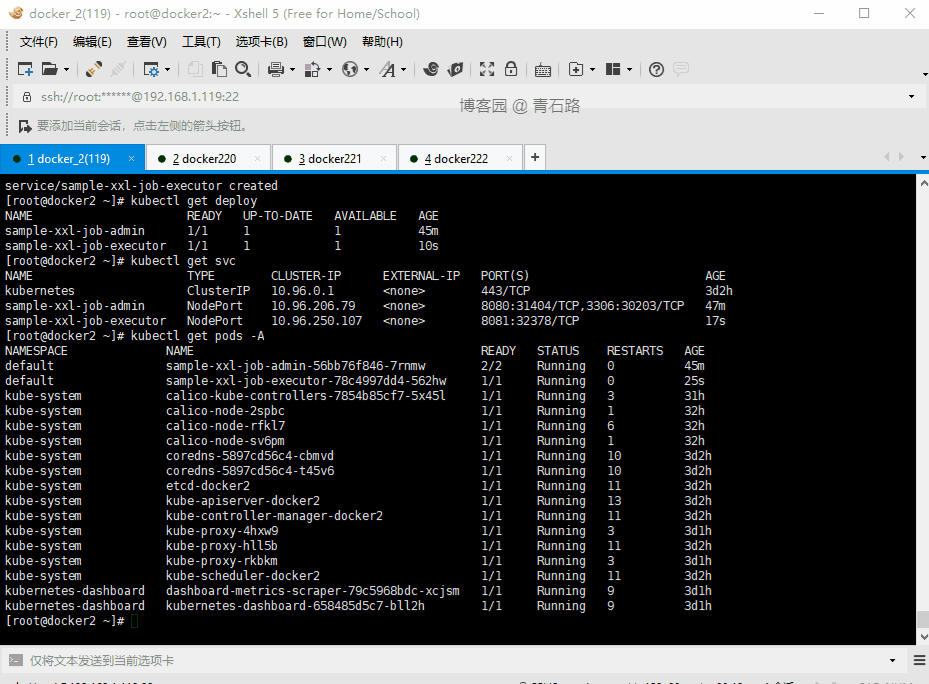
Task: Click the terminal scrollbar up arrow
Action: pos(923,184)
